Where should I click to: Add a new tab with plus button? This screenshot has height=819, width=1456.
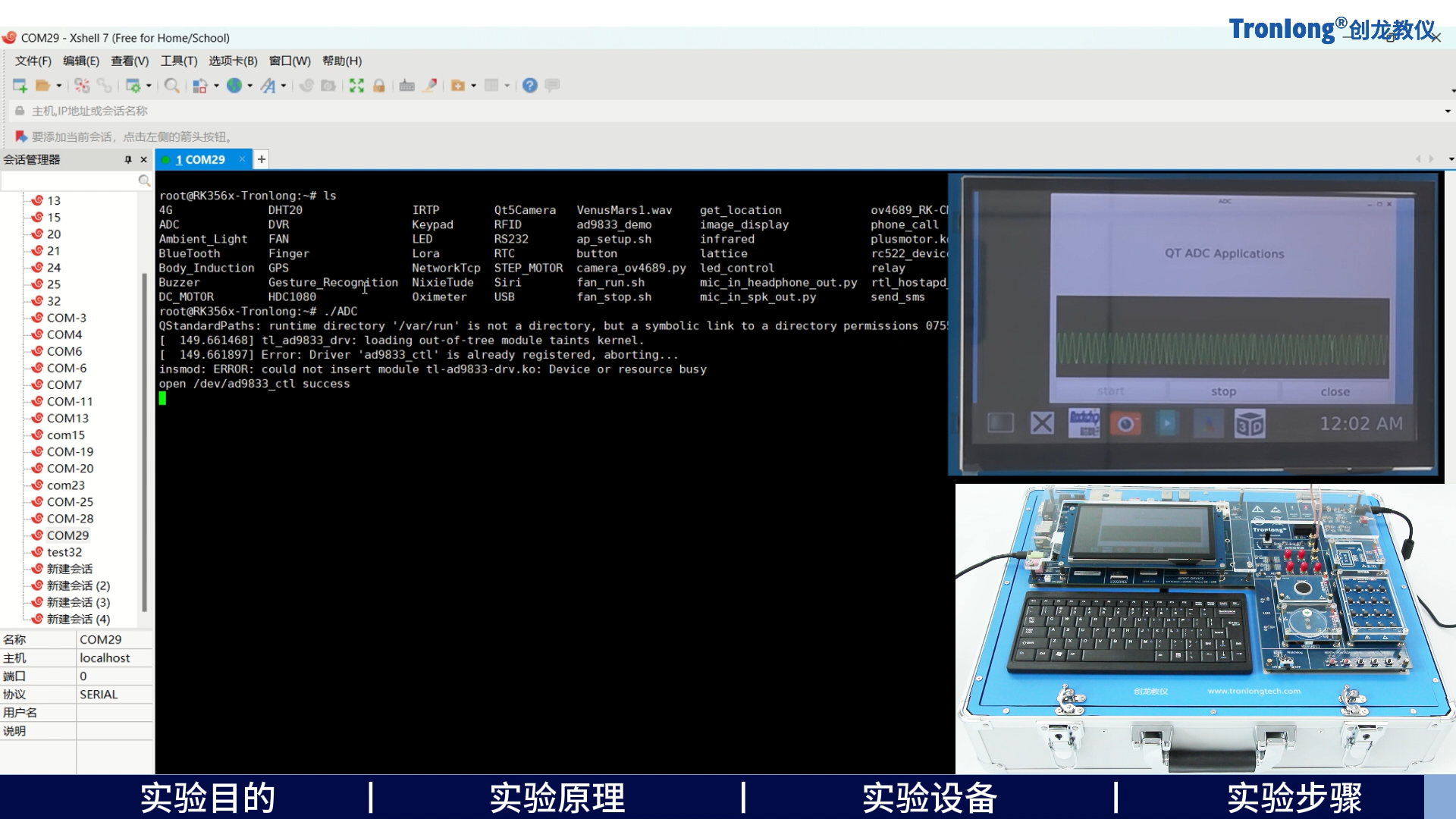pyautogui.click(x=262, y=159)
